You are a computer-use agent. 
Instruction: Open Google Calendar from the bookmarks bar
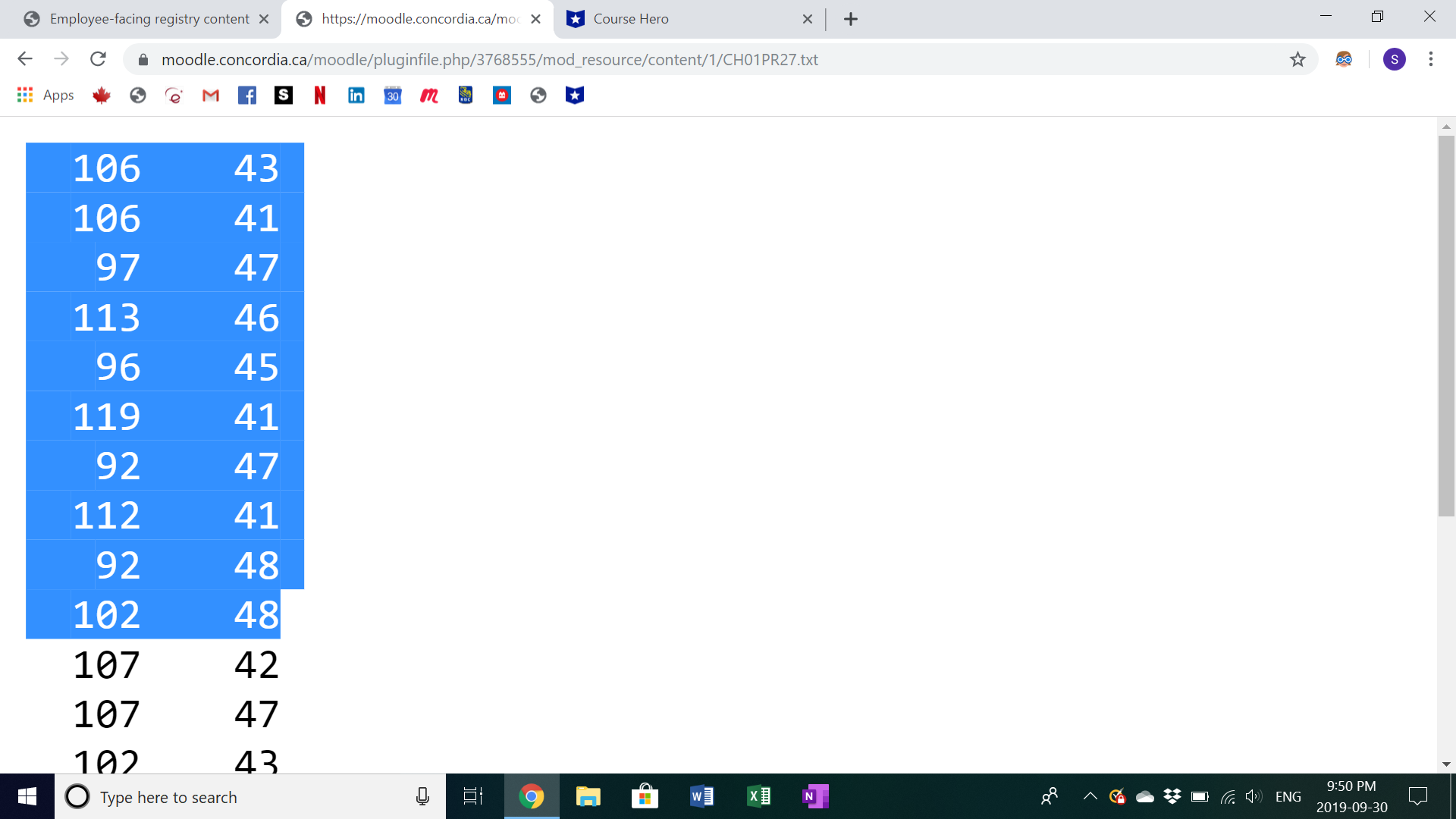[x=392, y=95]
